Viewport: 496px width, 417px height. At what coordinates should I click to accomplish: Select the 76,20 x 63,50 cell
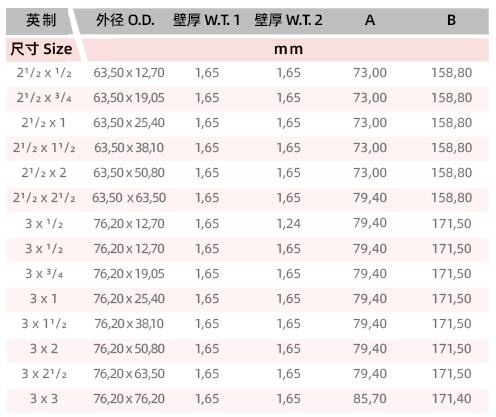(129, 374)
